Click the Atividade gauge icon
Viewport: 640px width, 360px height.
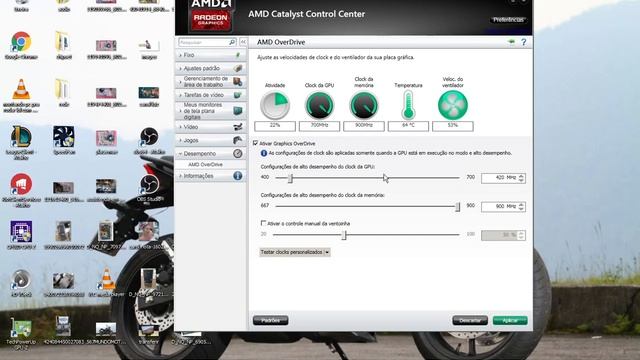coord(275,105)
